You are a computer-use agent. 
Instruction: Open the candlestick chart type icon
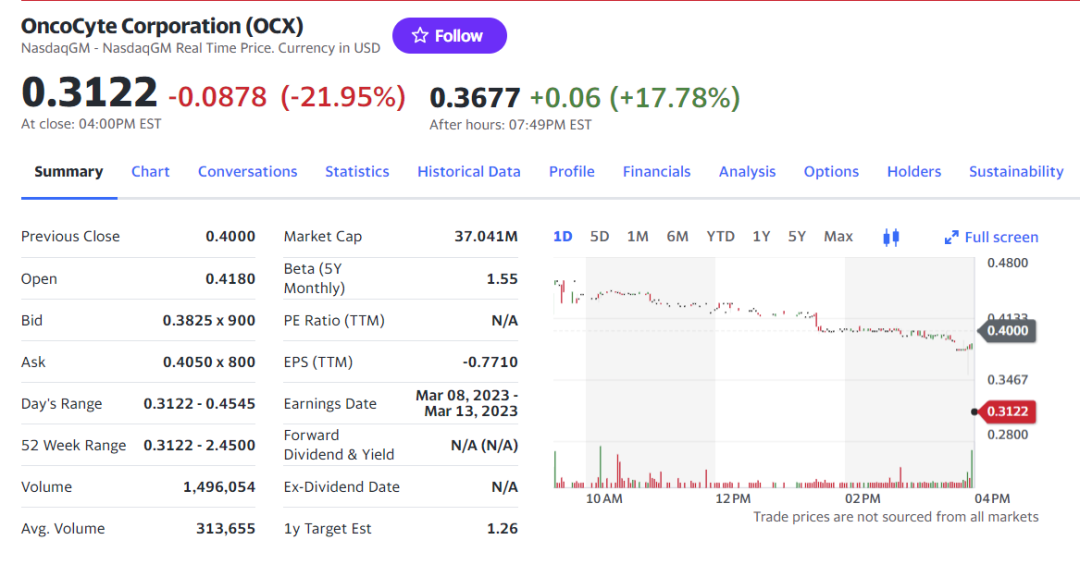(892, 237)
